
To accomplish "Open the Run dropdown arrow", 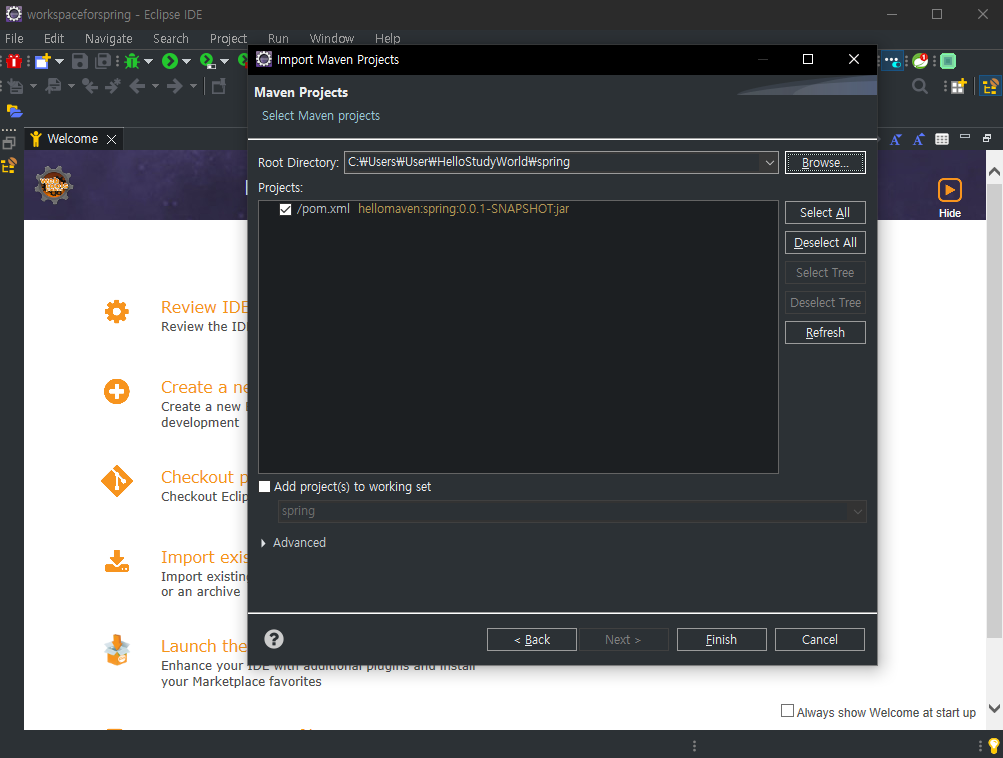I will tap(186, 61).
